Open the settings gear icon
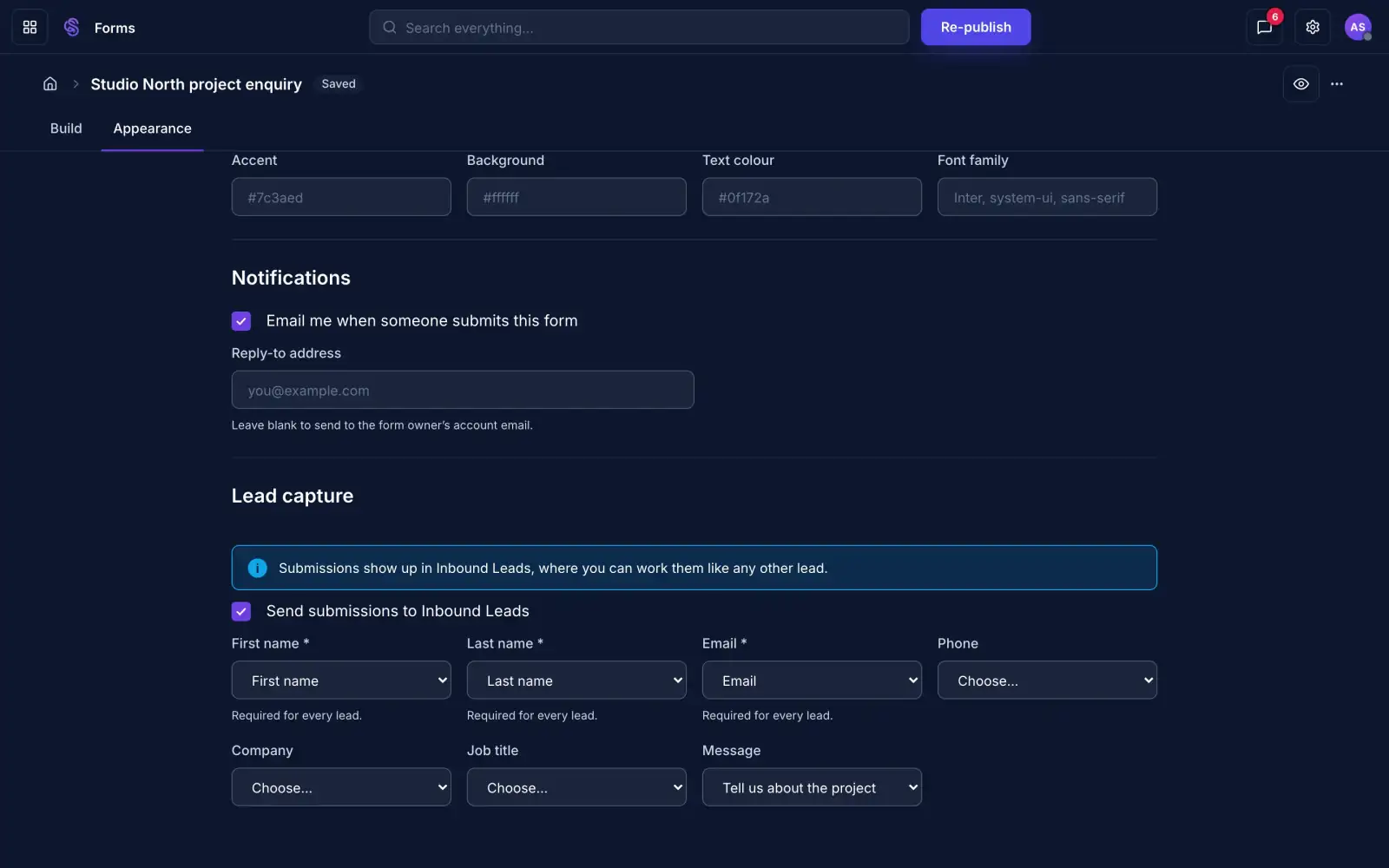1389x868 pixels. click(x=1313, y=28)
